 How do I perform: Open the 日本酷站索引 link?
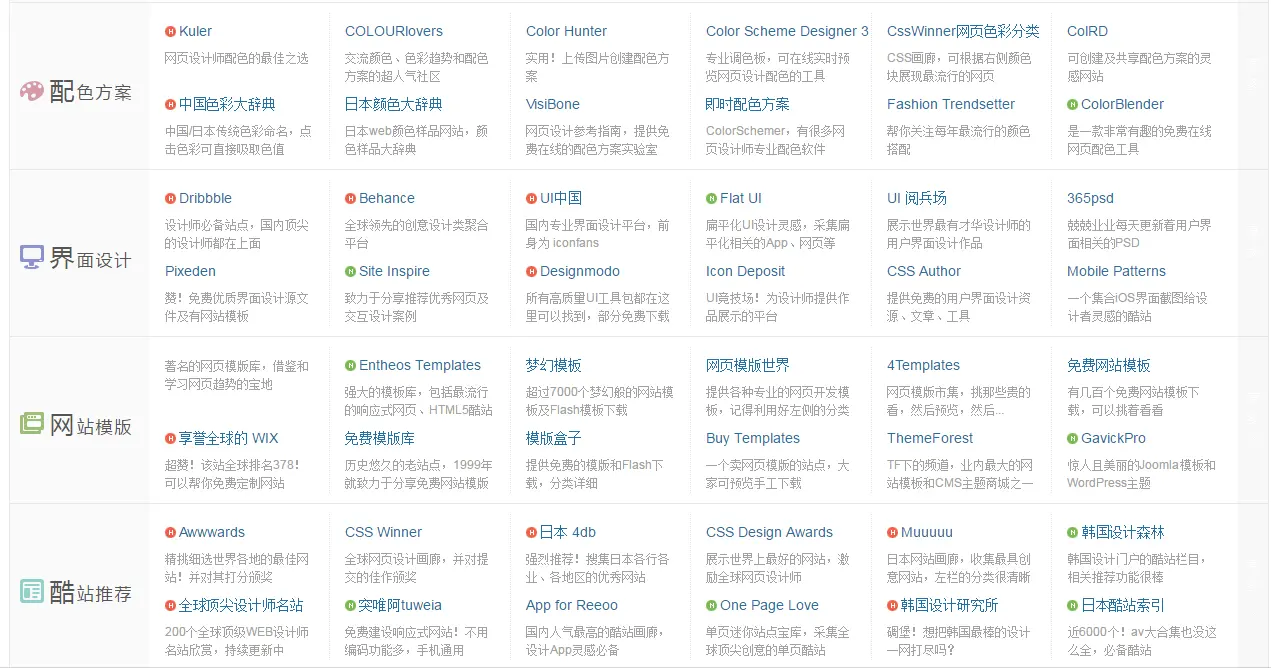[1123, 605]
